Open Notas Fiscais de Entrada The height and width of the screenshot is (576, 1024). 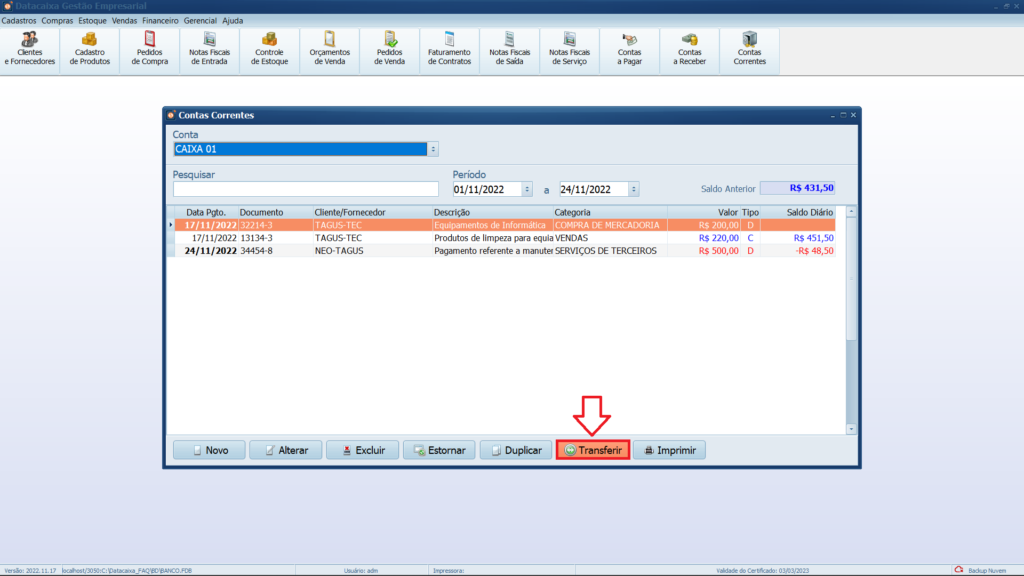coord(210,49)
